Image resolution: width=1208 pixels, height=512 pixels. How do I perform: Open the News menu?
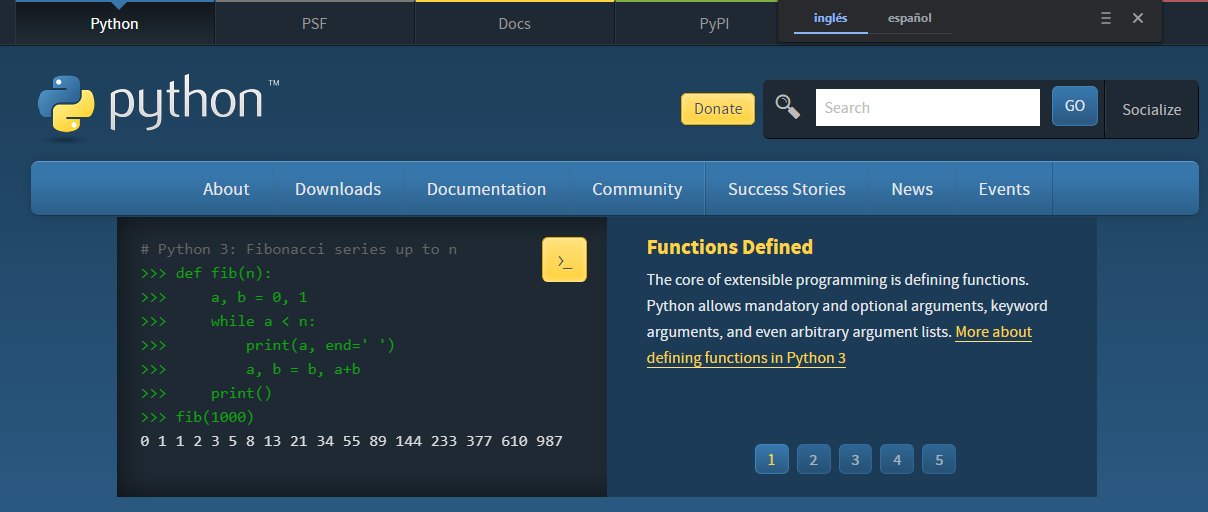(912, 189)
